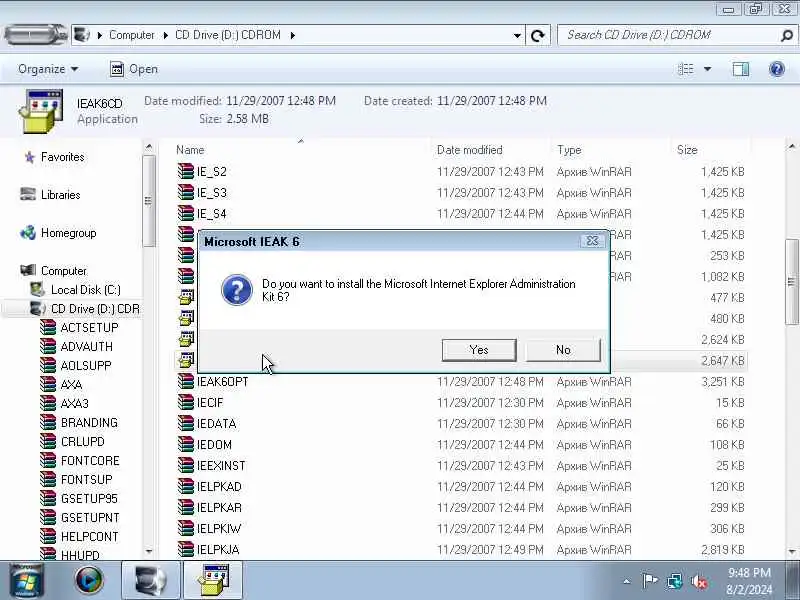The image size is (800, 600).
Task: Select the IELPKJA file name
Action: tap(218, 549)
